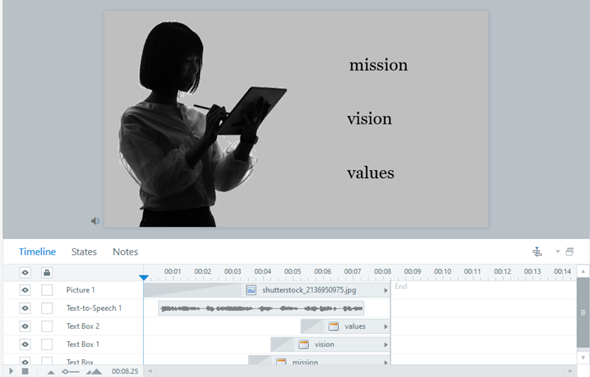Click the zoom out timeline small mountain icon

pos(51,372)
